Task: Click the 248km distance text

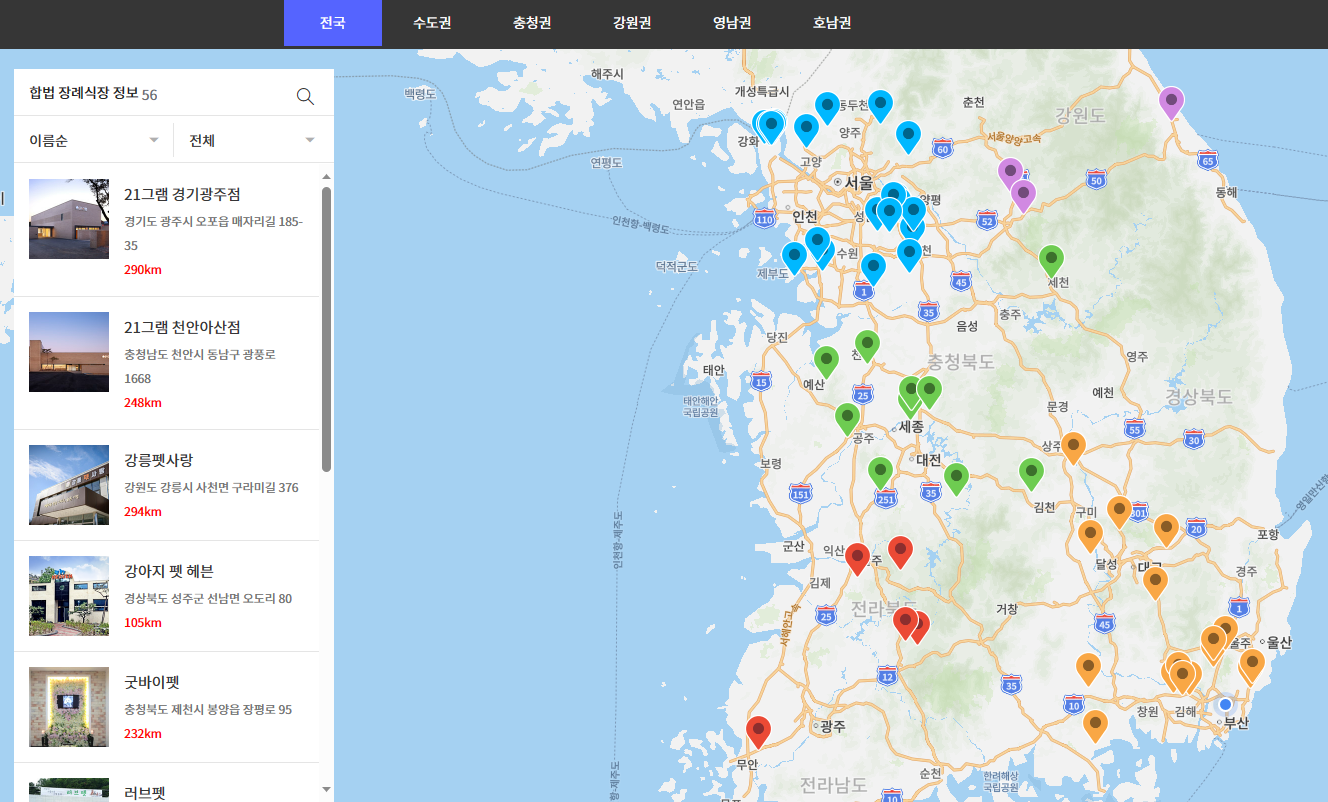Action: (143, 403)
